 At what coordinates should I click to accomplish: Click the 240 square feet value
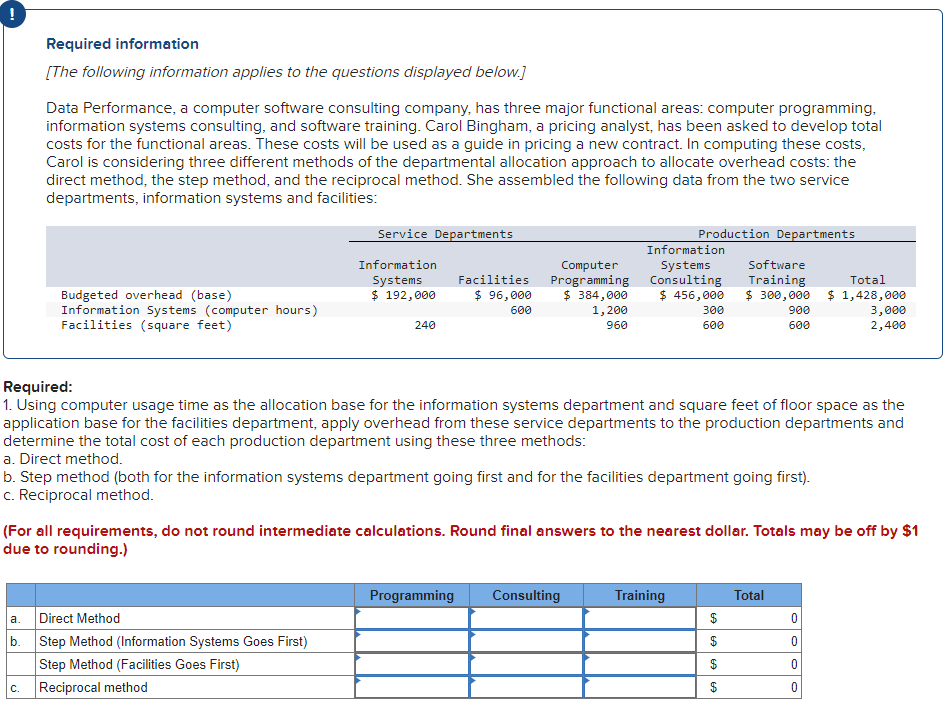[425, 325]
